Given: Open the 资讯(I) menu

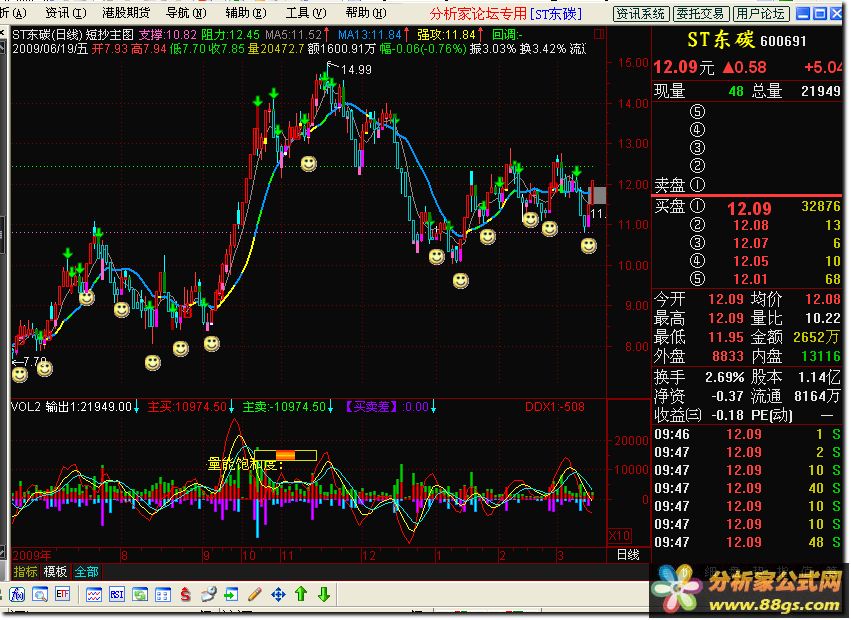Looking at the screenshot, I should (66, 12).
